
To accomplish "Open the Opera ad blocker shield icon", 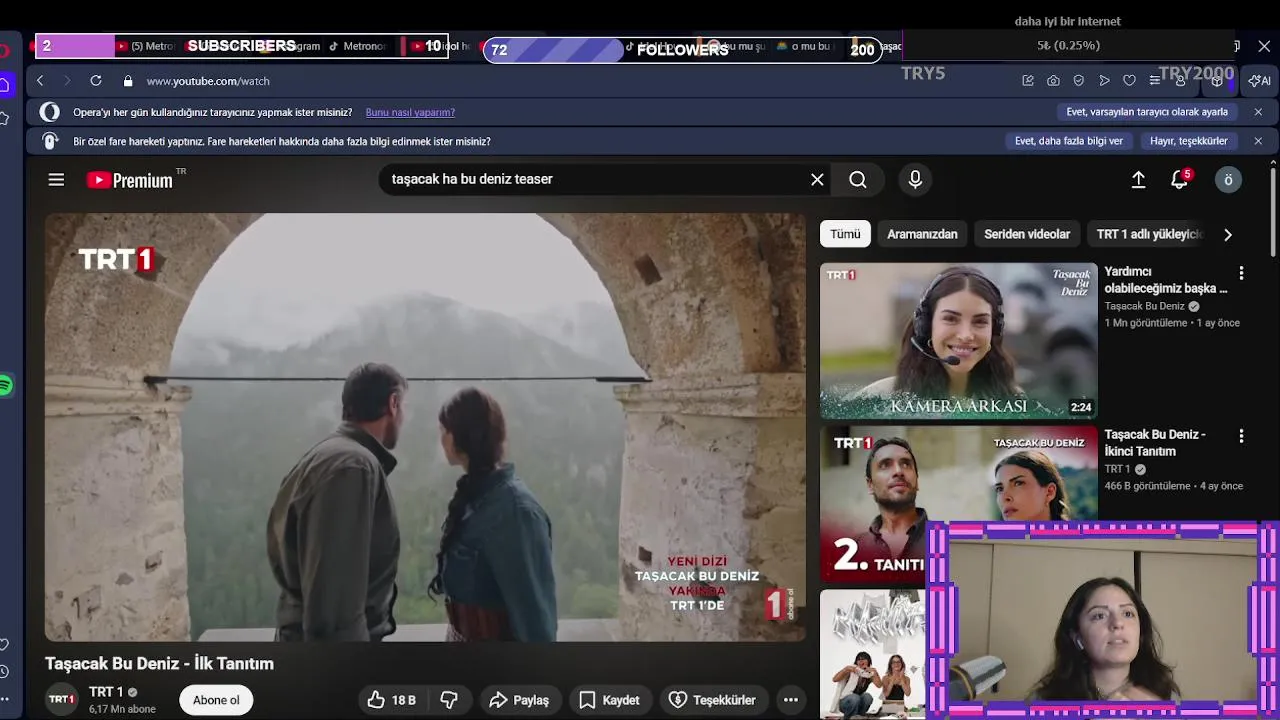I will (1078, 81).
